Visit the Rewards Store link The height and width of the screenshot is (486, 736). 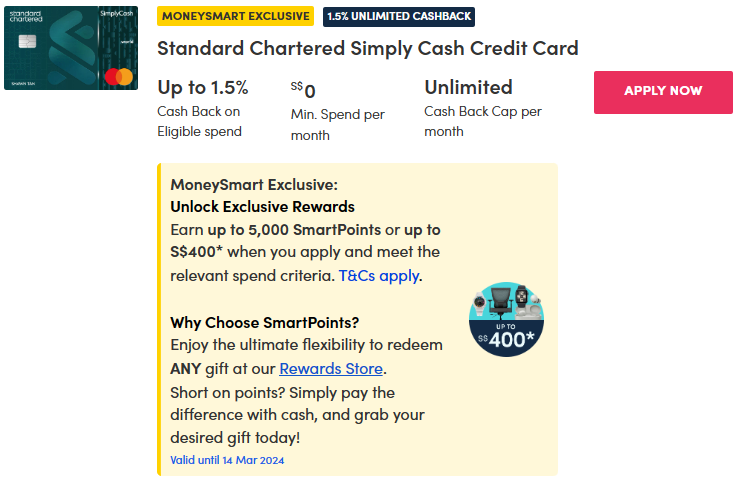point(330,369)
